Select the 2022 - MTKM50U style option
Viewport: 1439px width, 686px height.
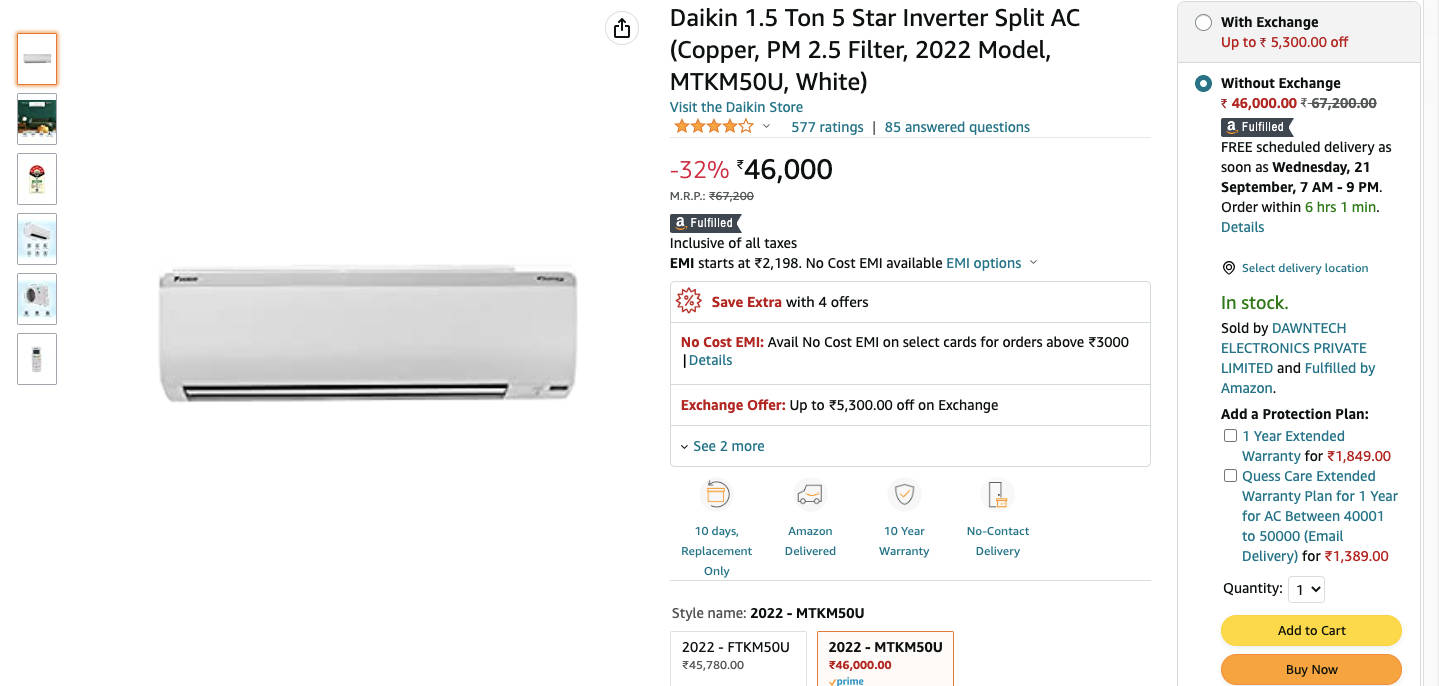point(884,655)
